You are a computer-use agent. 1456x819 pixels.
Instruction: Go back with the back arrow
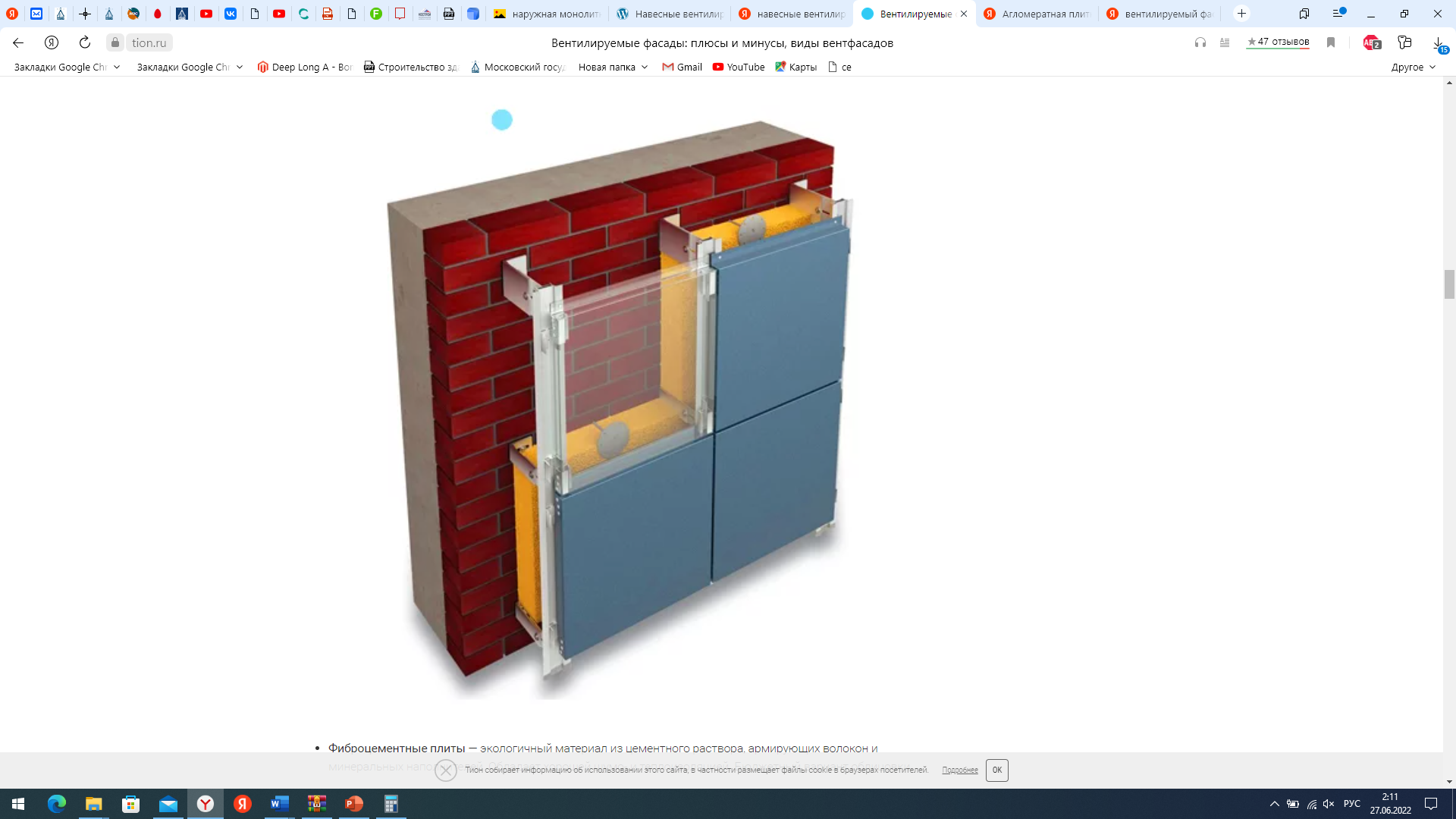[18, 43]
